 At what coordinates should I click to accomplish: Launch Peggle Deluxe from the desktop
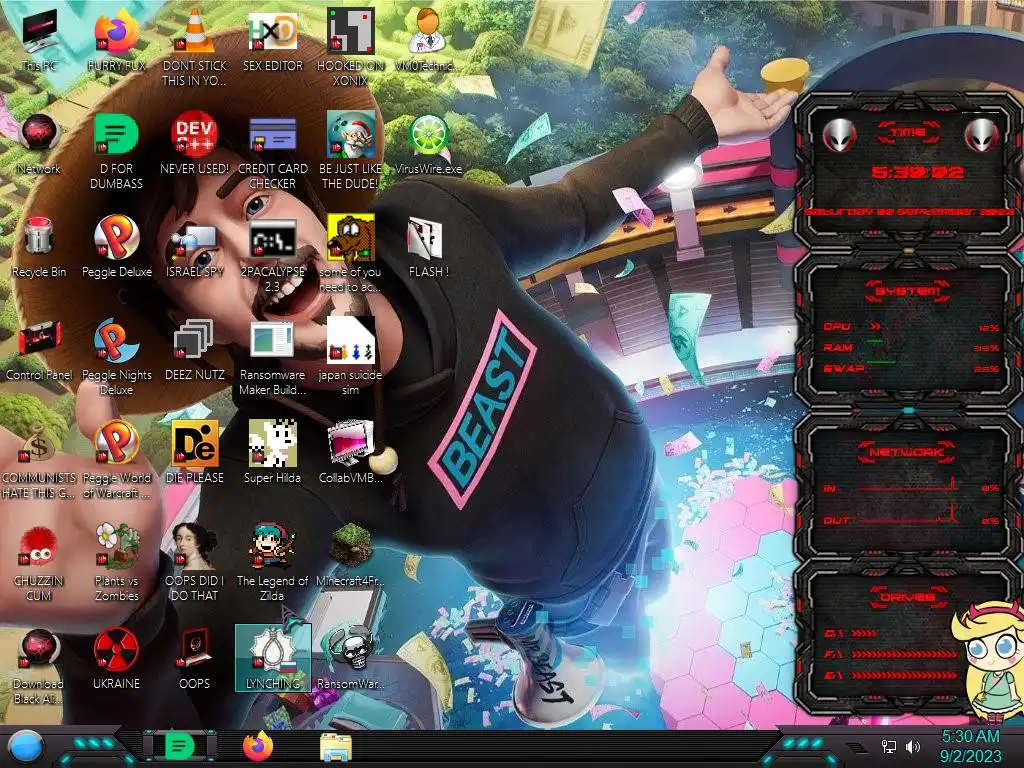[116, 247]
